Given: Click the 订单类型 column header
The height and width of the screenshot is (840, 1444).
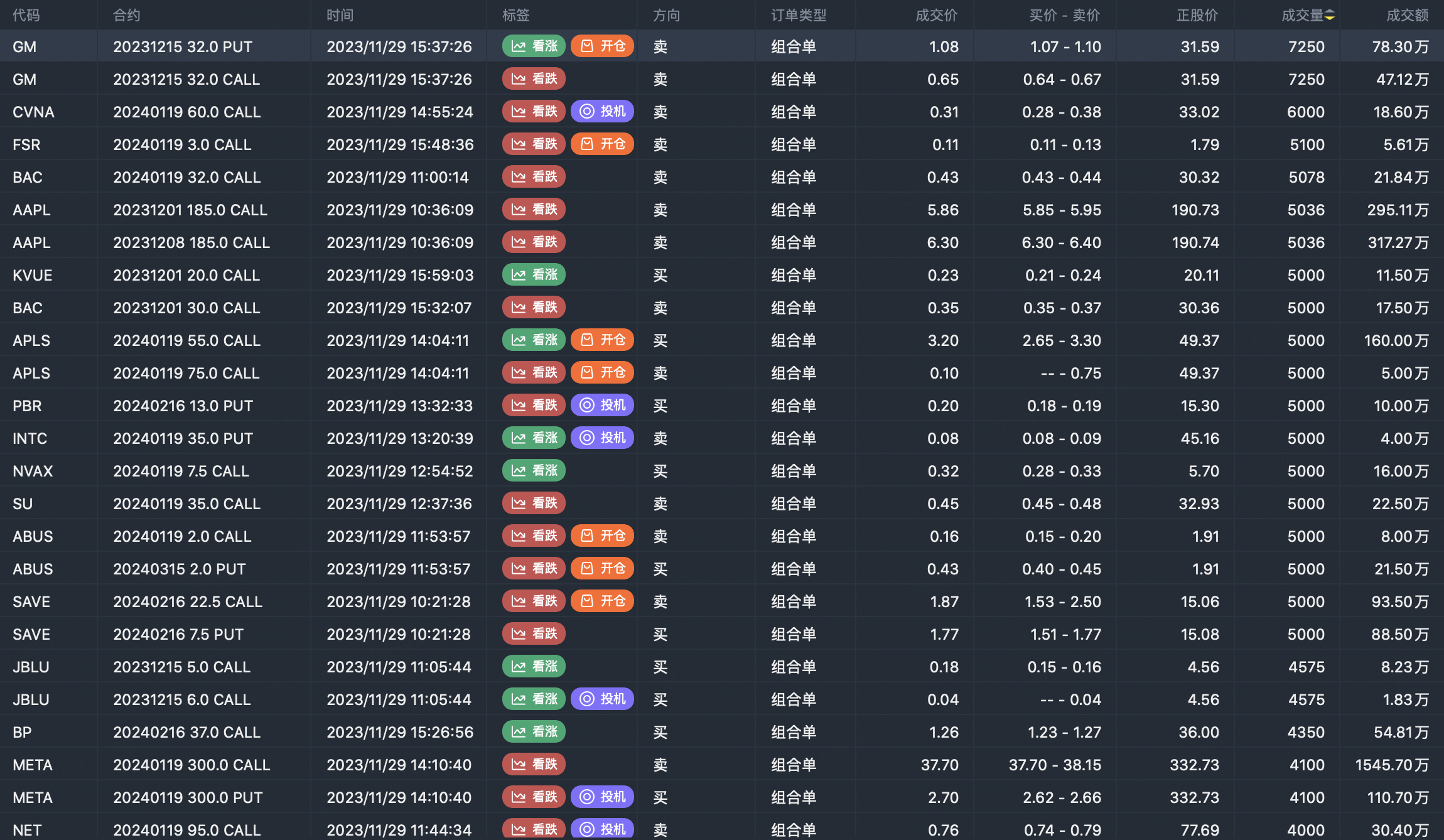Looking at the screenshot, I should 799,15.
